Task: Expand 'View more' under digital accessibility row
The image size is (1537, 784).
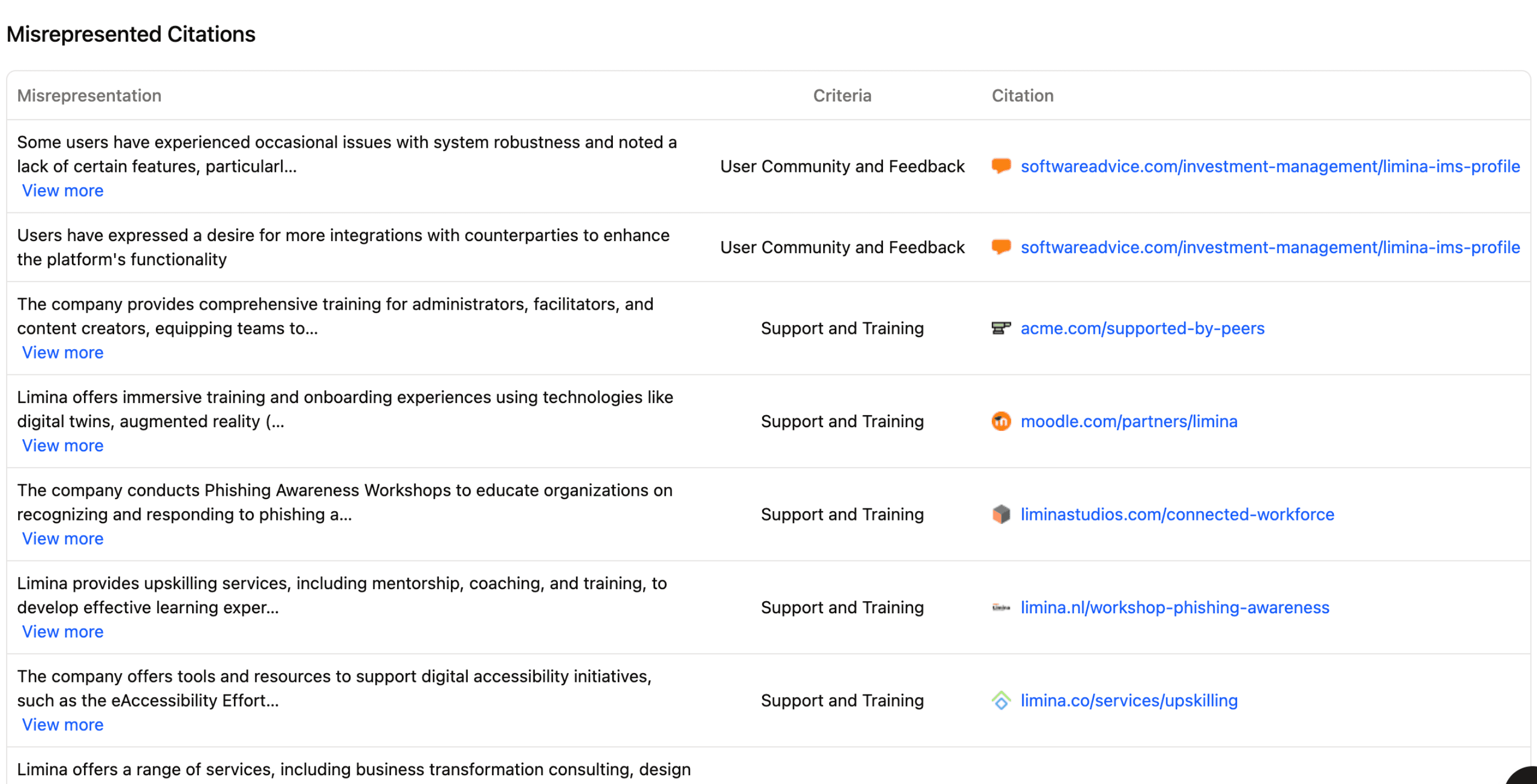Action: pyautogui.click(x=63, y=725)
